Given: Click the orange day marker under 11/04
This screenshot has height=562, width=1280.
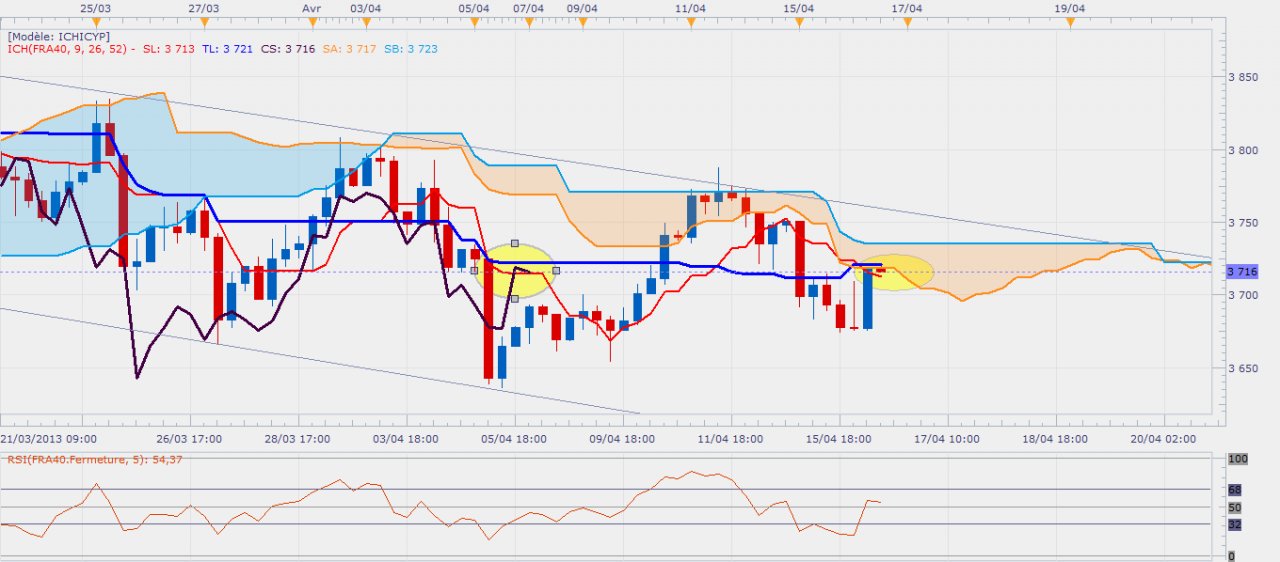Looking at the screenshot, I should coord(689,20).
